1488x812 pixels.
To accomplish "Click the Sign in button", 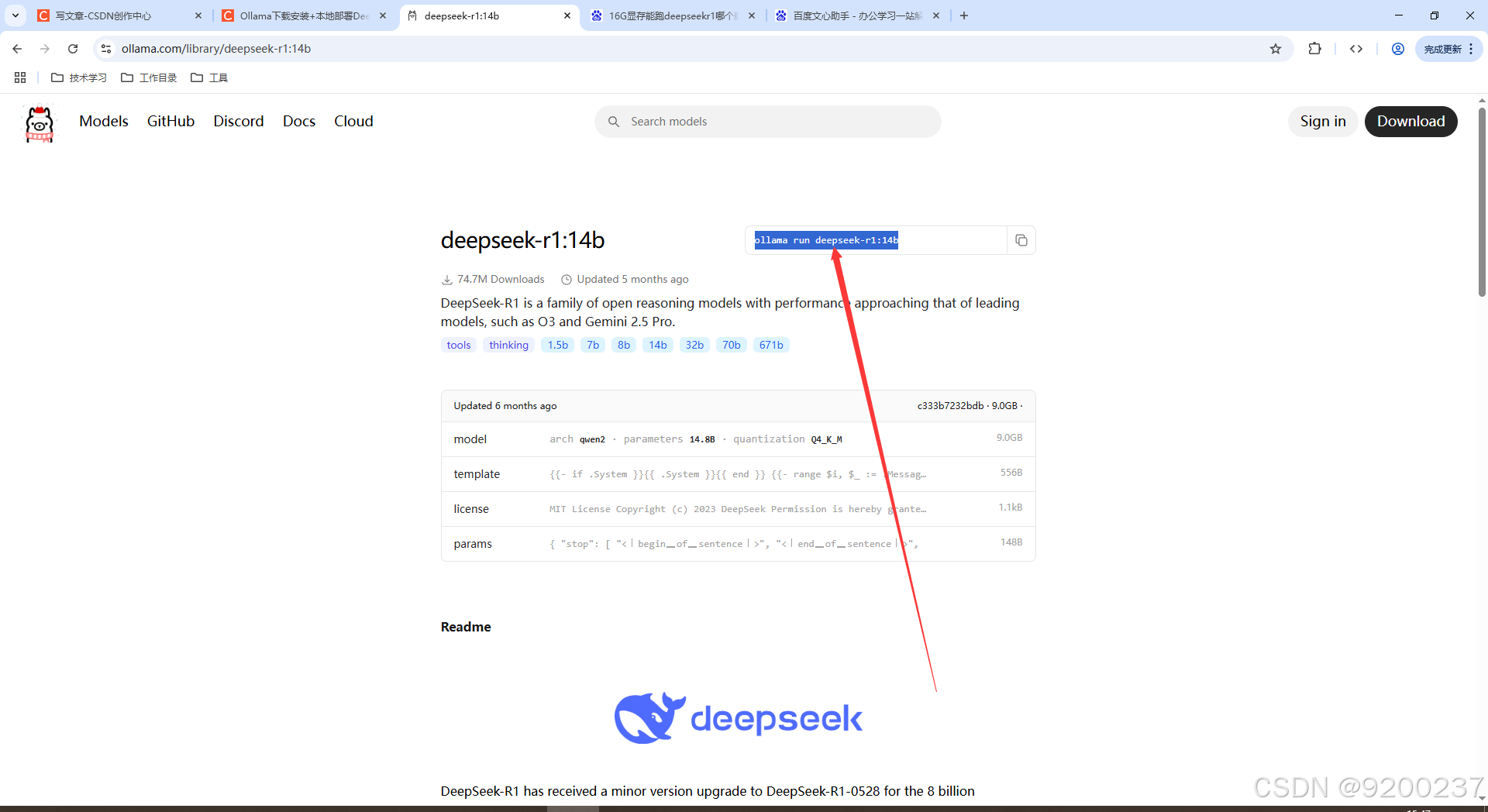I will pyautogui.click(x=1322, y=121).
